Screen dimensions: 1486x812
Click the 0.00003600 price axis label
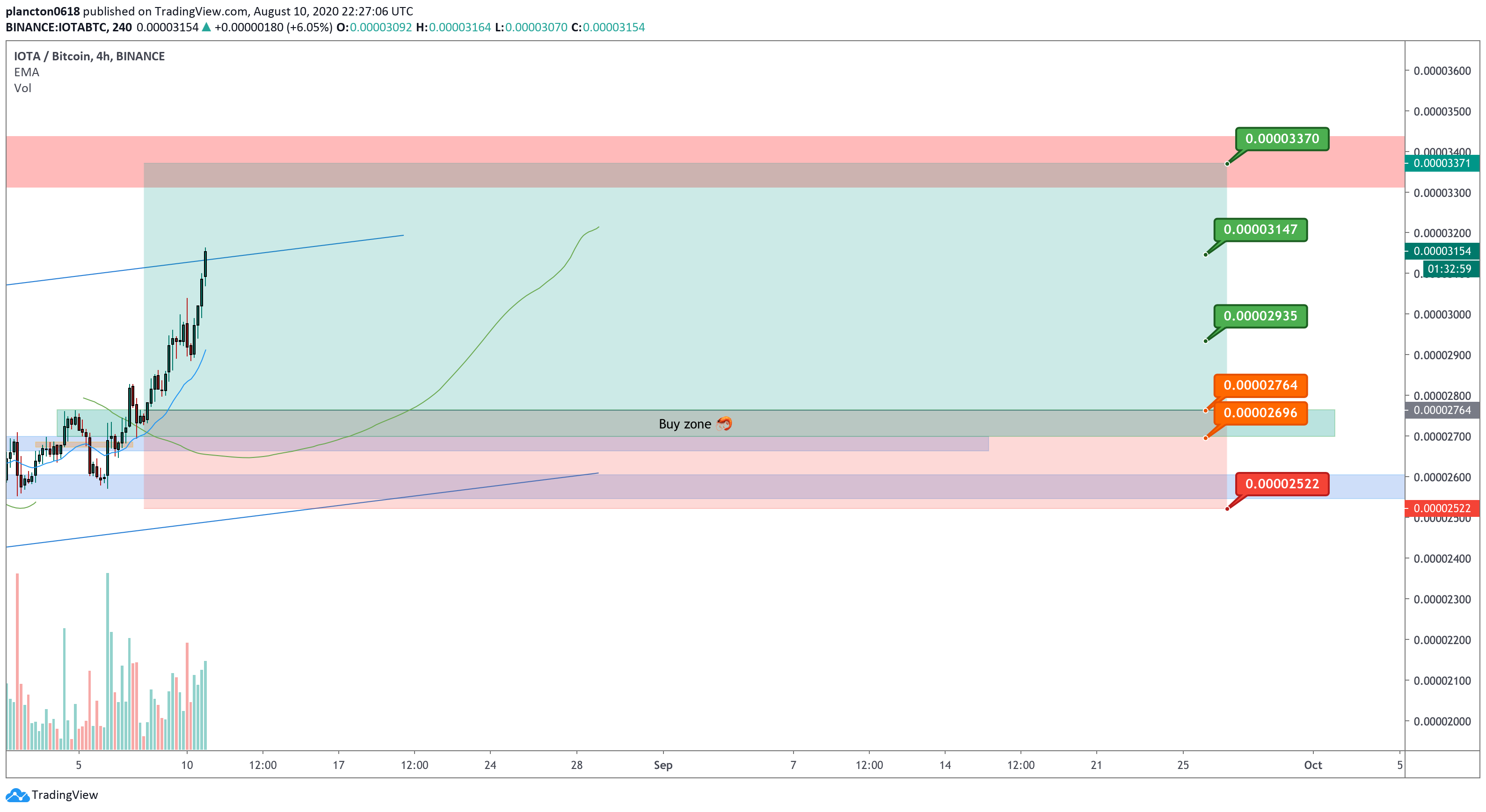tap(1442, 71)
